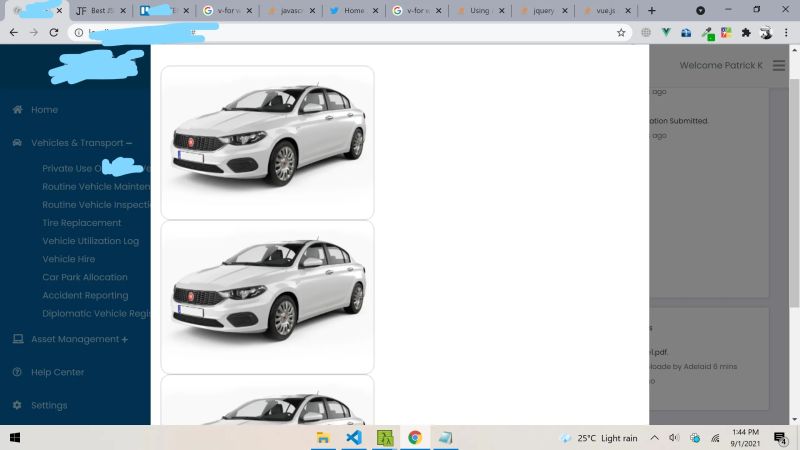
Task: Open Routine Vehicle Maintenance link
Action: [x=96, y=187]
